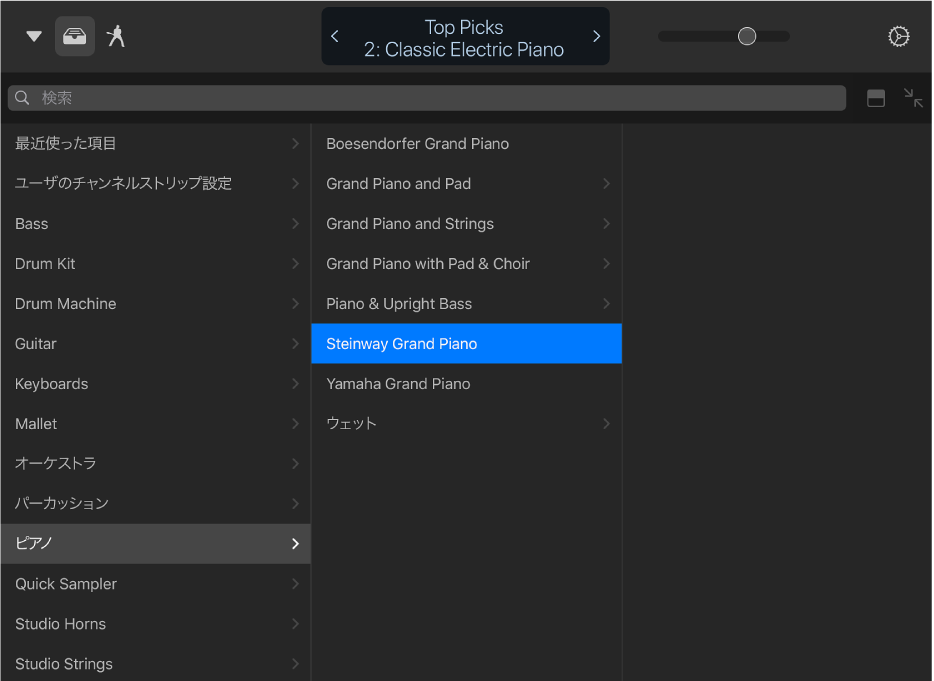
Task: Choose Yamaha Grand Piano patch
Action: click(x=467, y=384)
